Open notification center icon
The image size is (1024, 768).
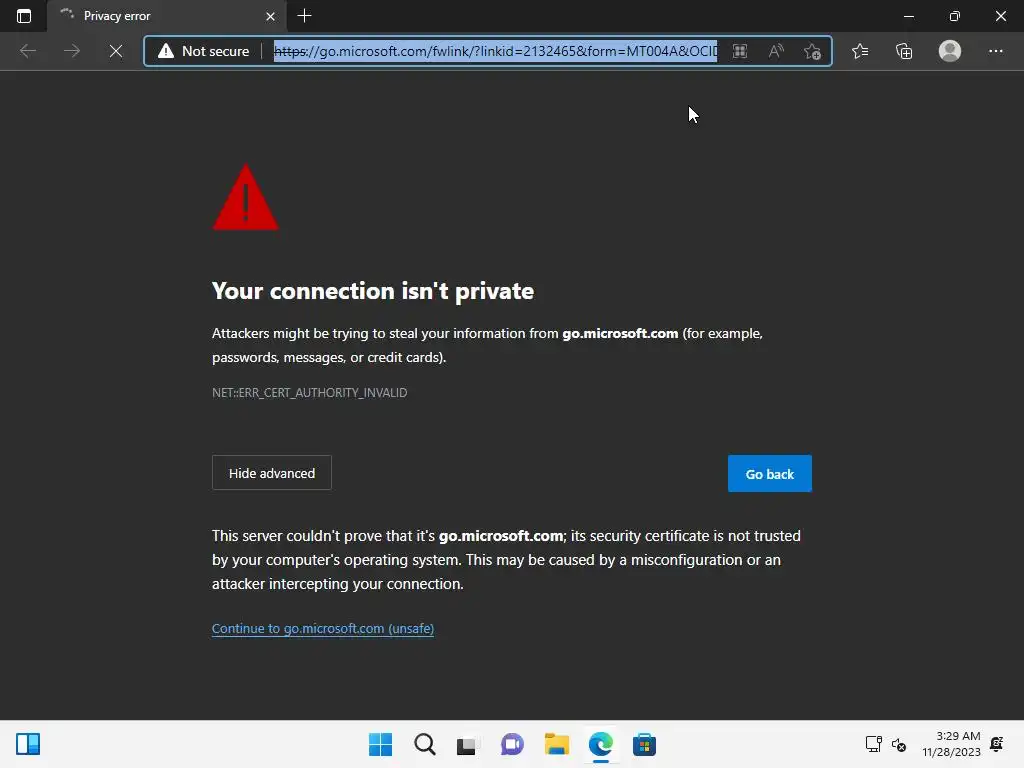pyautogui.click(x=997, y=744)
